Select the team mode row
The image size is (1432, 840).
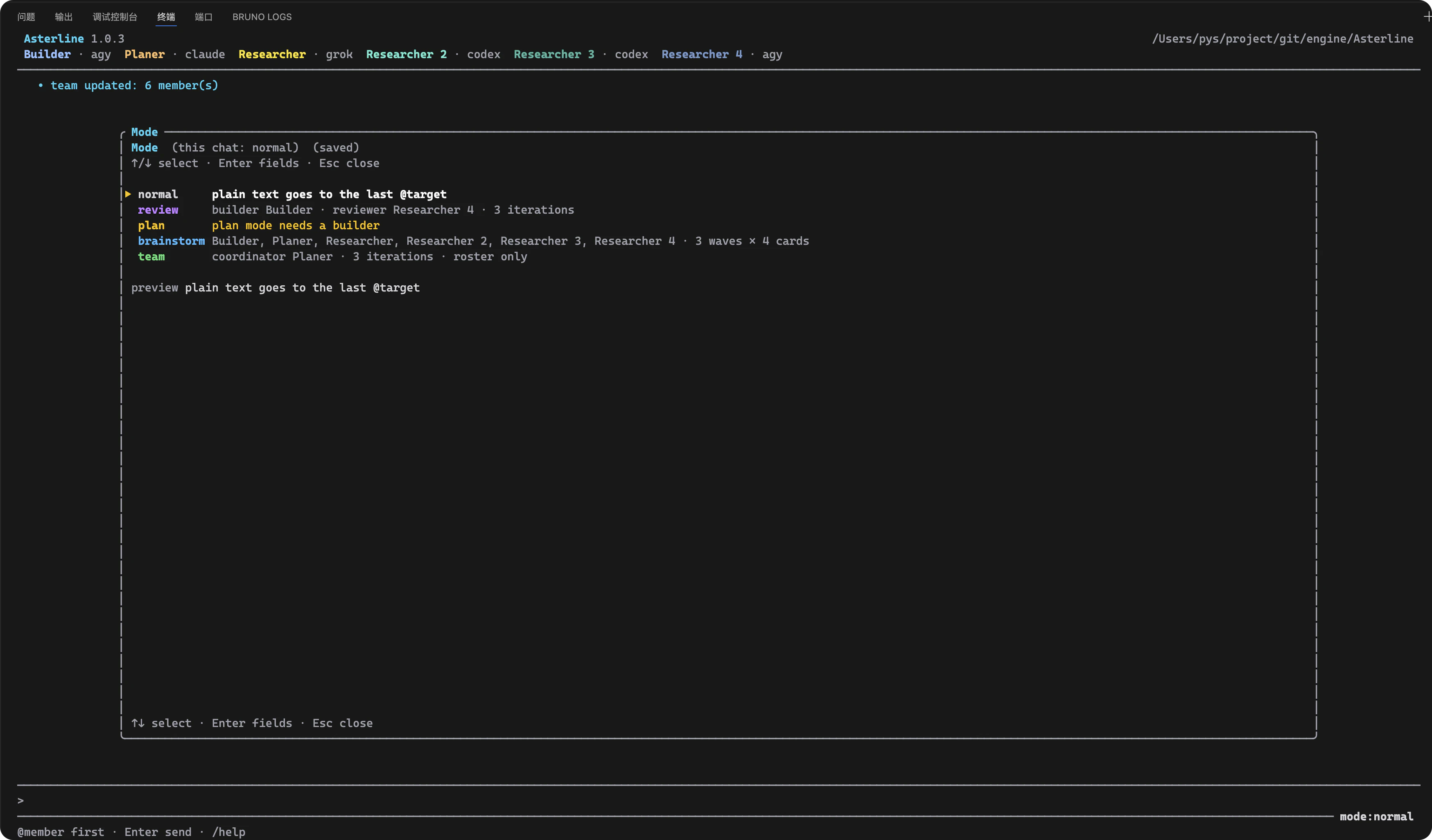point(719,256)
